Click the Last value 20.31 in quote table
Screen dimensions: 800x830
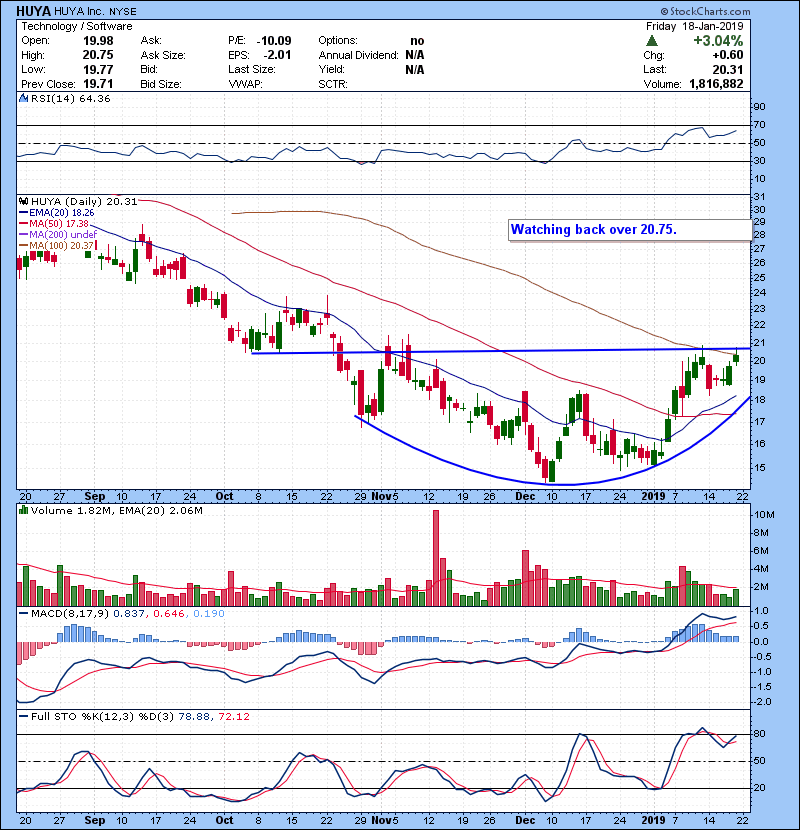point(727,69)
